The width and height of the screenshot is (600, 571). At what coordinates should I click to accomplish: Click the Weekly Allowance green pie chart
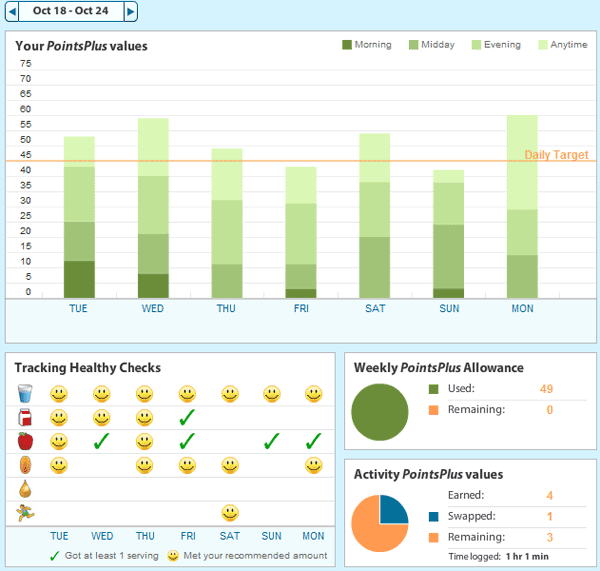pyautogui.click(x=380, y=412)
